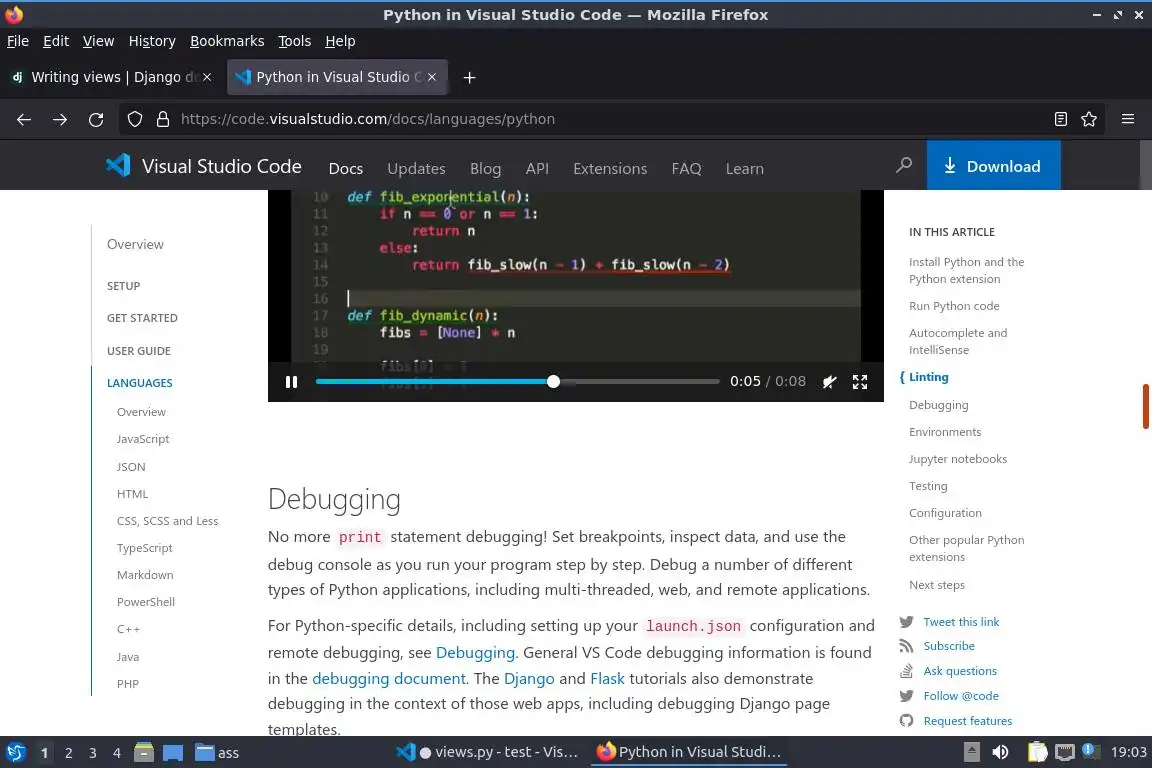This screenshot has width=1152, height=768.
Task: Jump to Run Python code section
Action: pyautogui.click(x=954, y=306)
